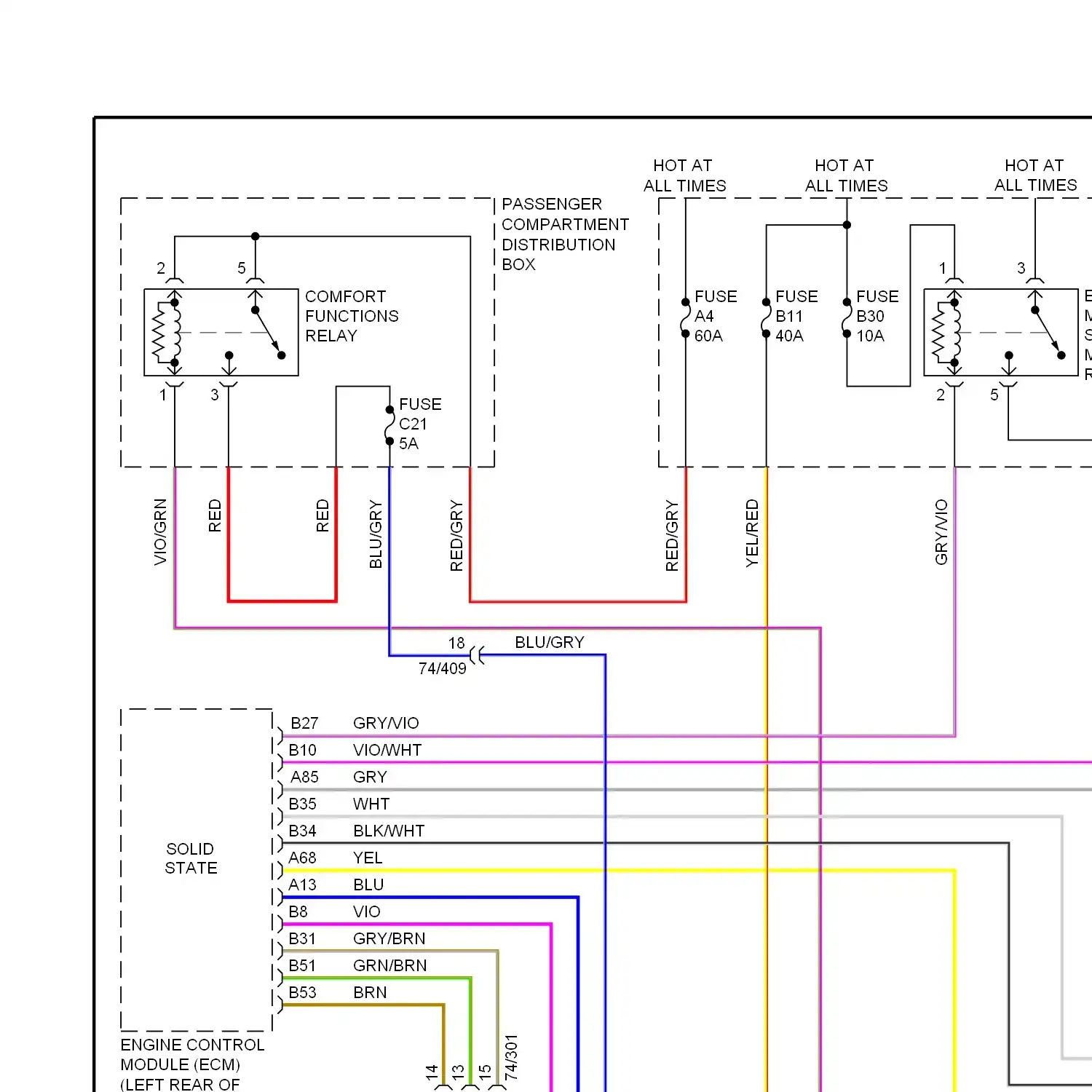Click the GRY/VIO label next to B27
The width and height of the screenshot is (1092, 1092).
pos(386,723)
